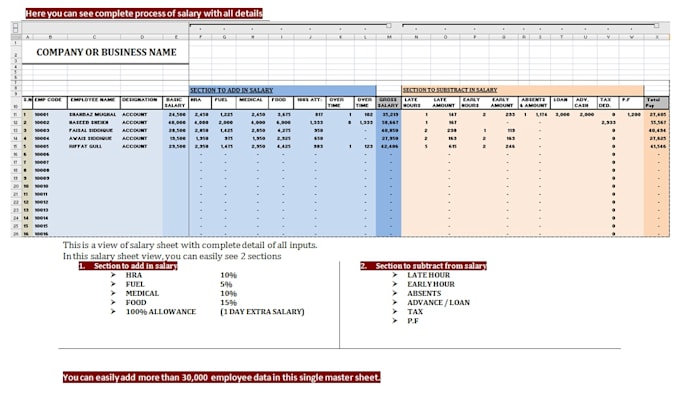Click the AWAIS SIDDIQUE name cell
Viewport: 680px width, 402px height.
tap(94, 138)
